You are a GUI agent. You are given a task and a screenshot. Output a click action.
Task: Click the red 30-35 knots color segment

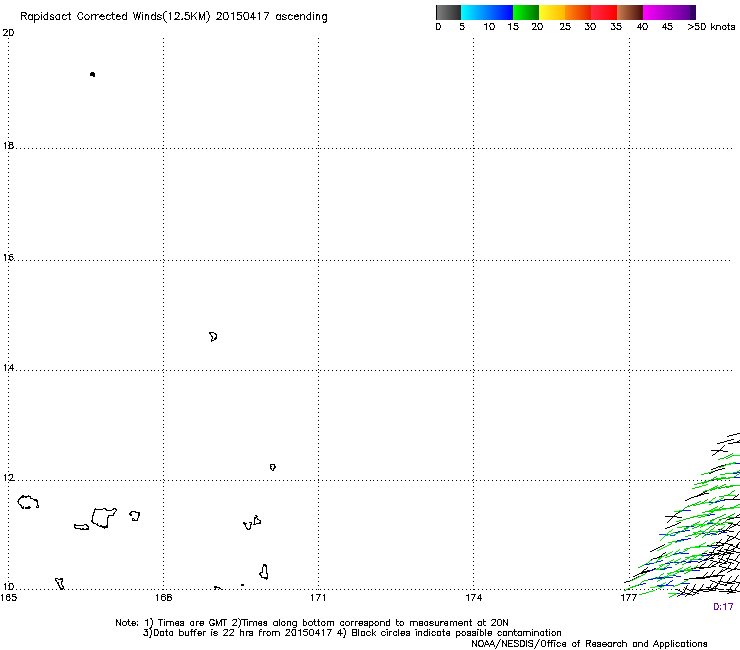(x=604, y=12)
